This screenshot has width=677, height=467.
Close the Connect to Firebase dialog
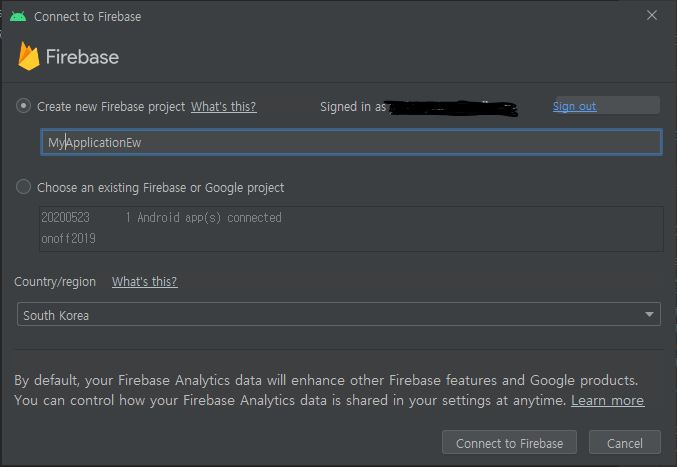pos(652,15)
